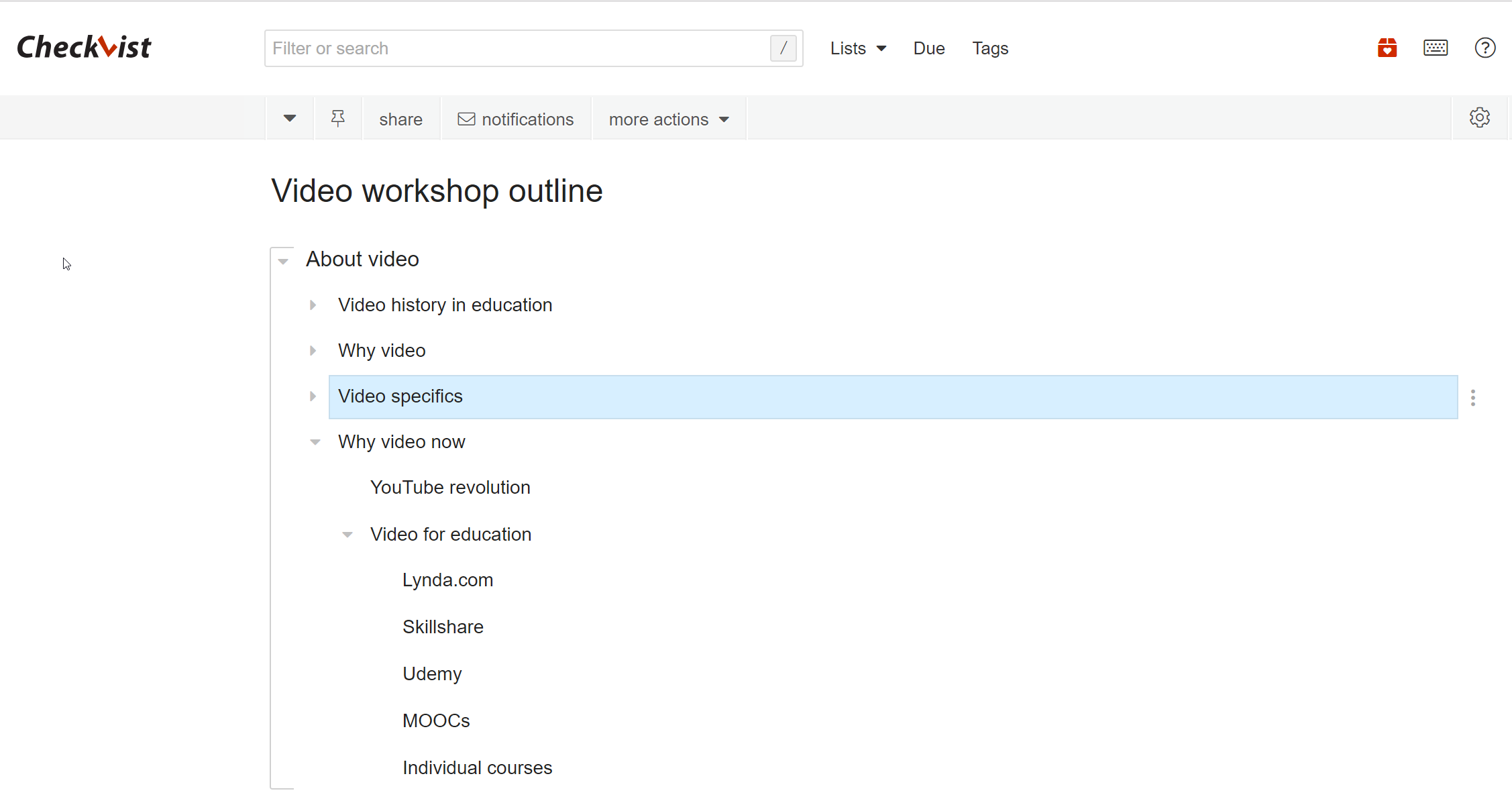Click the share button
The image size is (1512, 809).
(x=400, y=119)
